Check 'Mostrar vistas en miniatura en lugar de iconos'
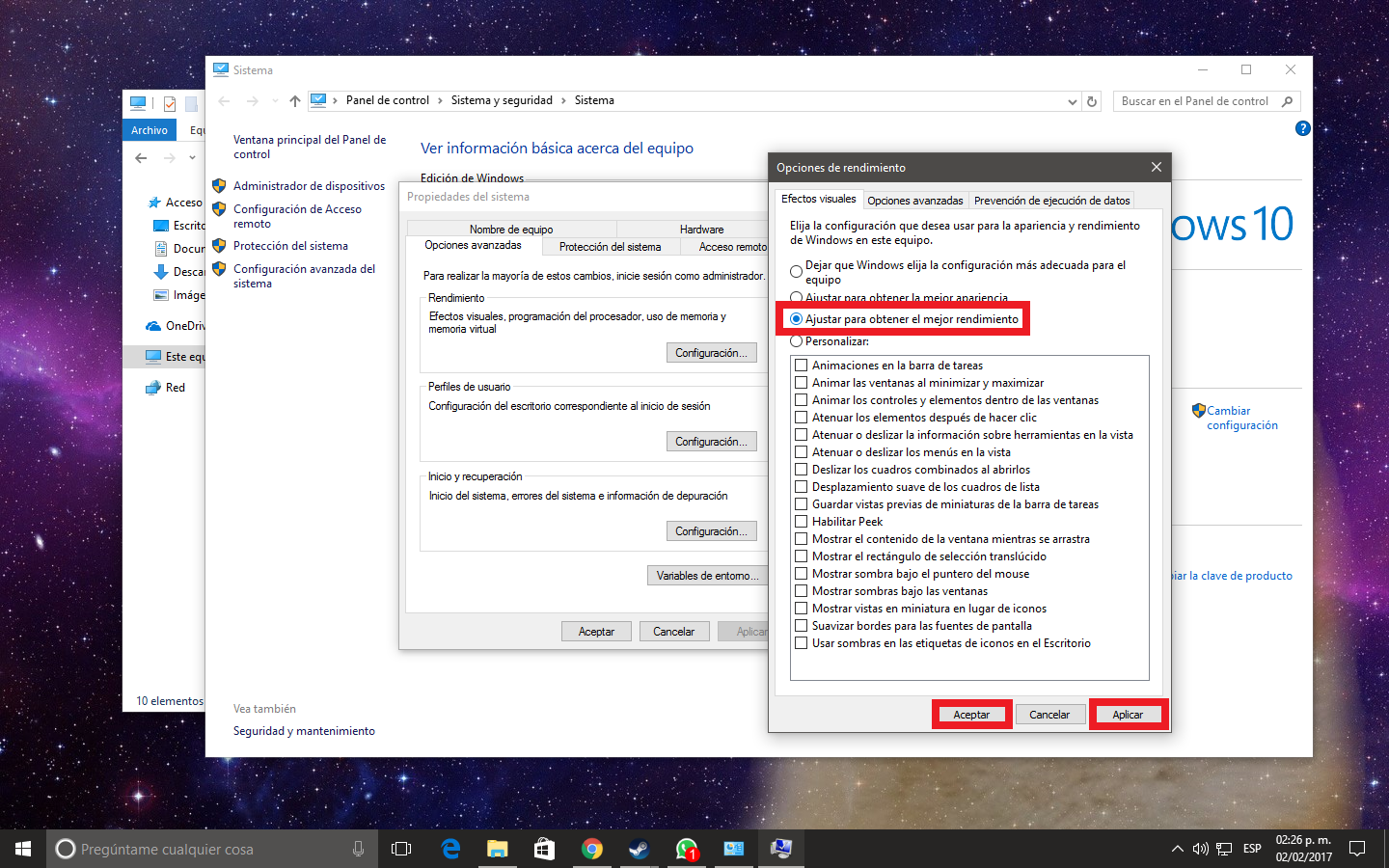Viewport: 1389px width, 868px height. [801, 609]
